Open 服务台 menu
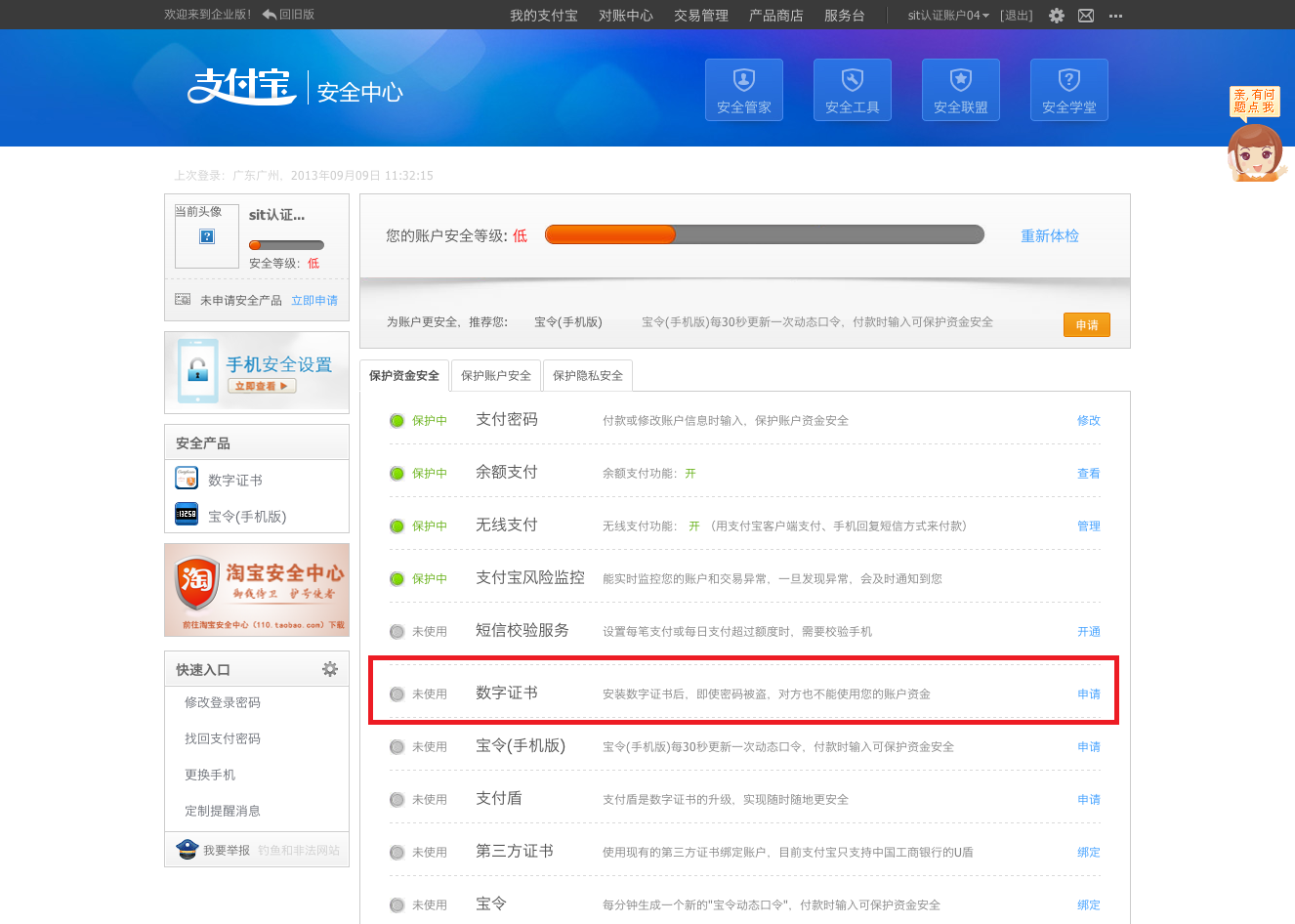Image resolution: width=1295 pixels, height=924 pixels. tap(845, 16)
